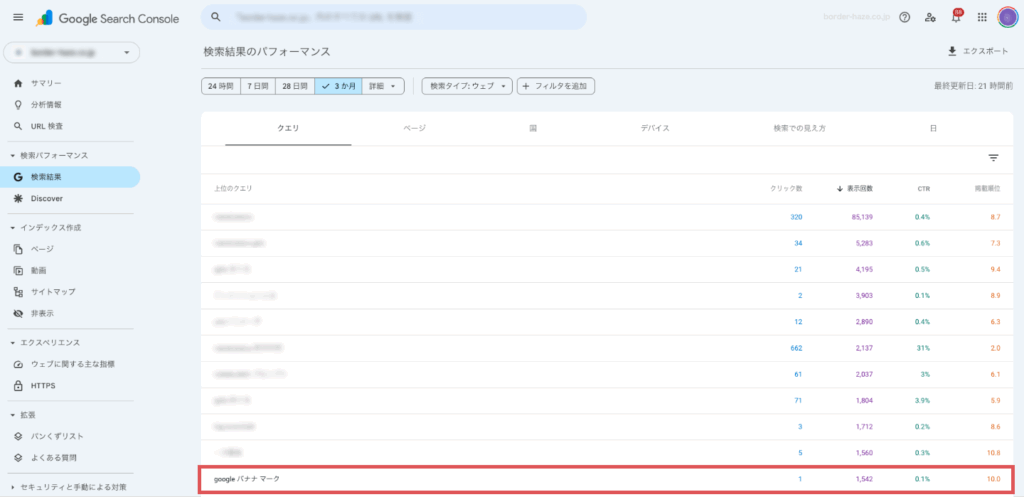Click the table filter rows icon

993,158
